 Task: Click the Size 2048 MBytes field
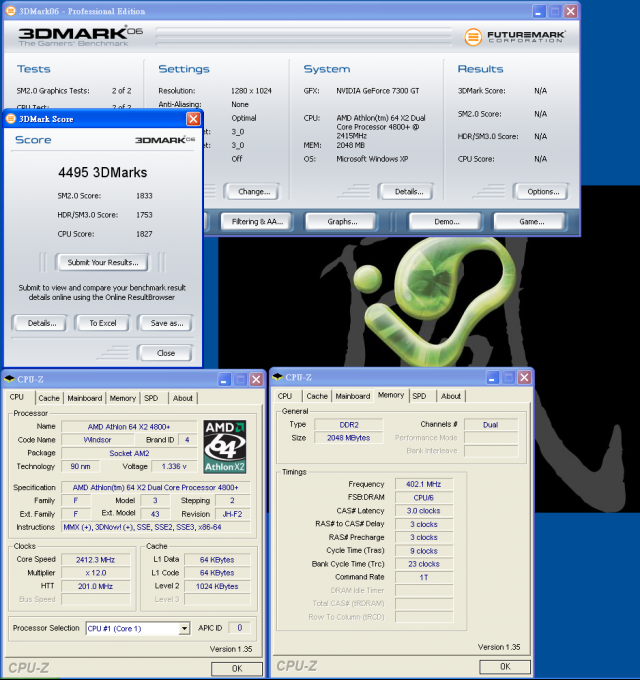[349, 438]
